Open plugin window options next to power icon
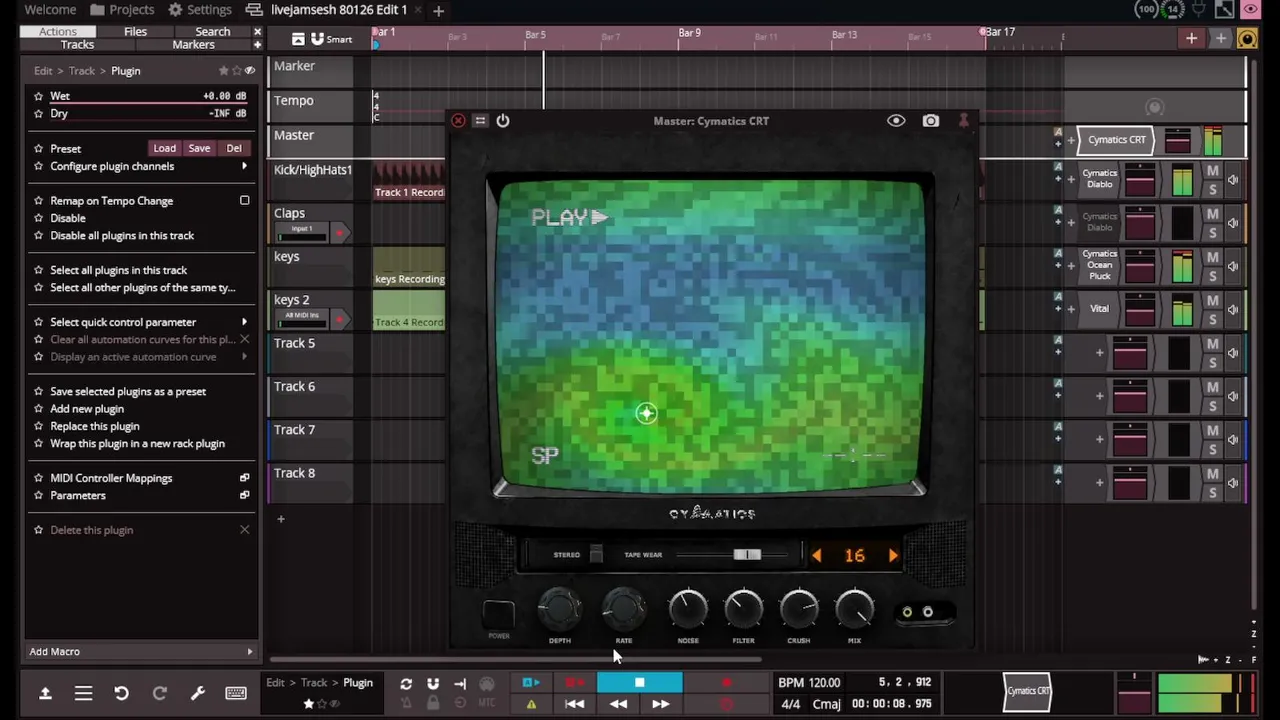1280x720 pixels. point(480,121)
